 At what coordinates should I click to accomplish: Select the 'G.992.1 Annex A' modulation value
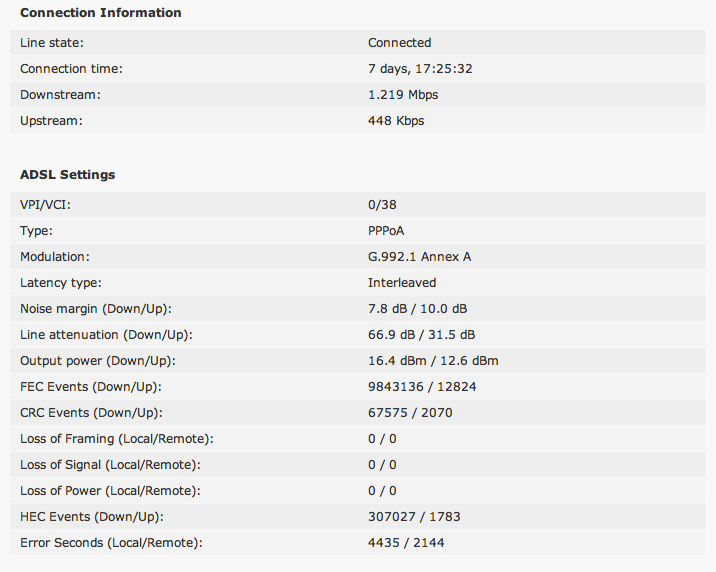[419, 257]
